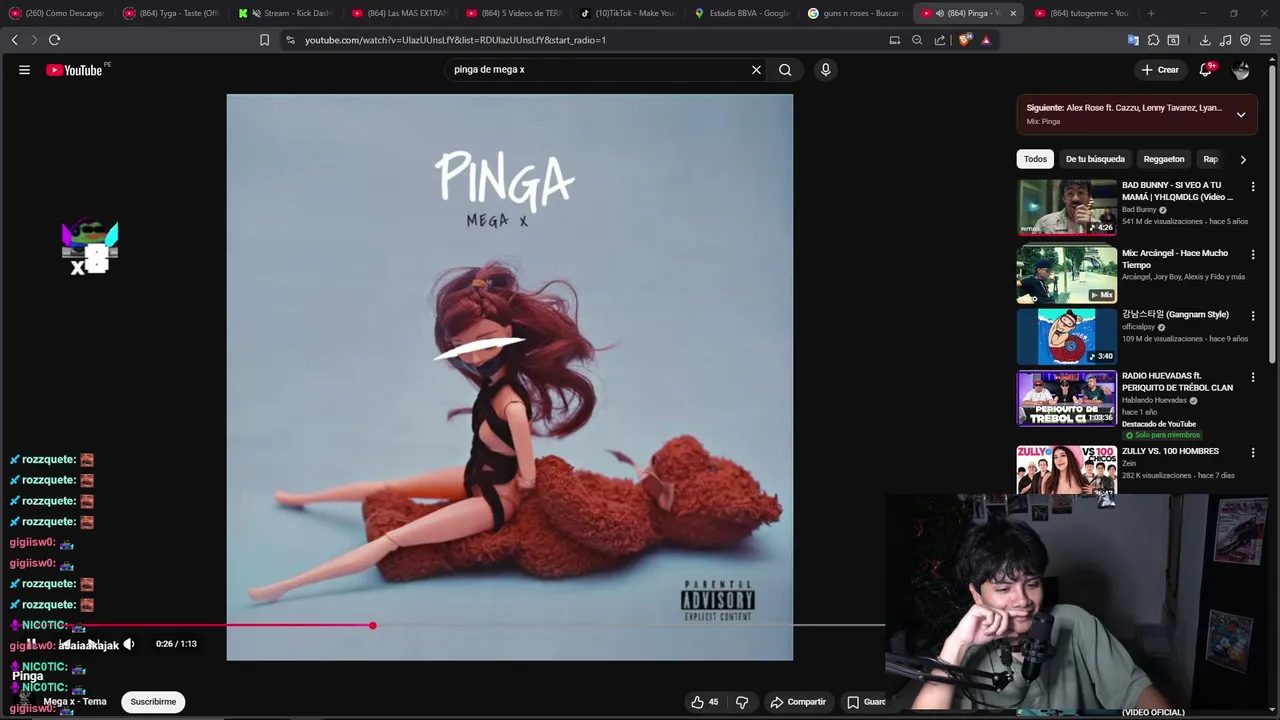
Task: Select the Todos filter chip
Action: [x=1035, y=159]
